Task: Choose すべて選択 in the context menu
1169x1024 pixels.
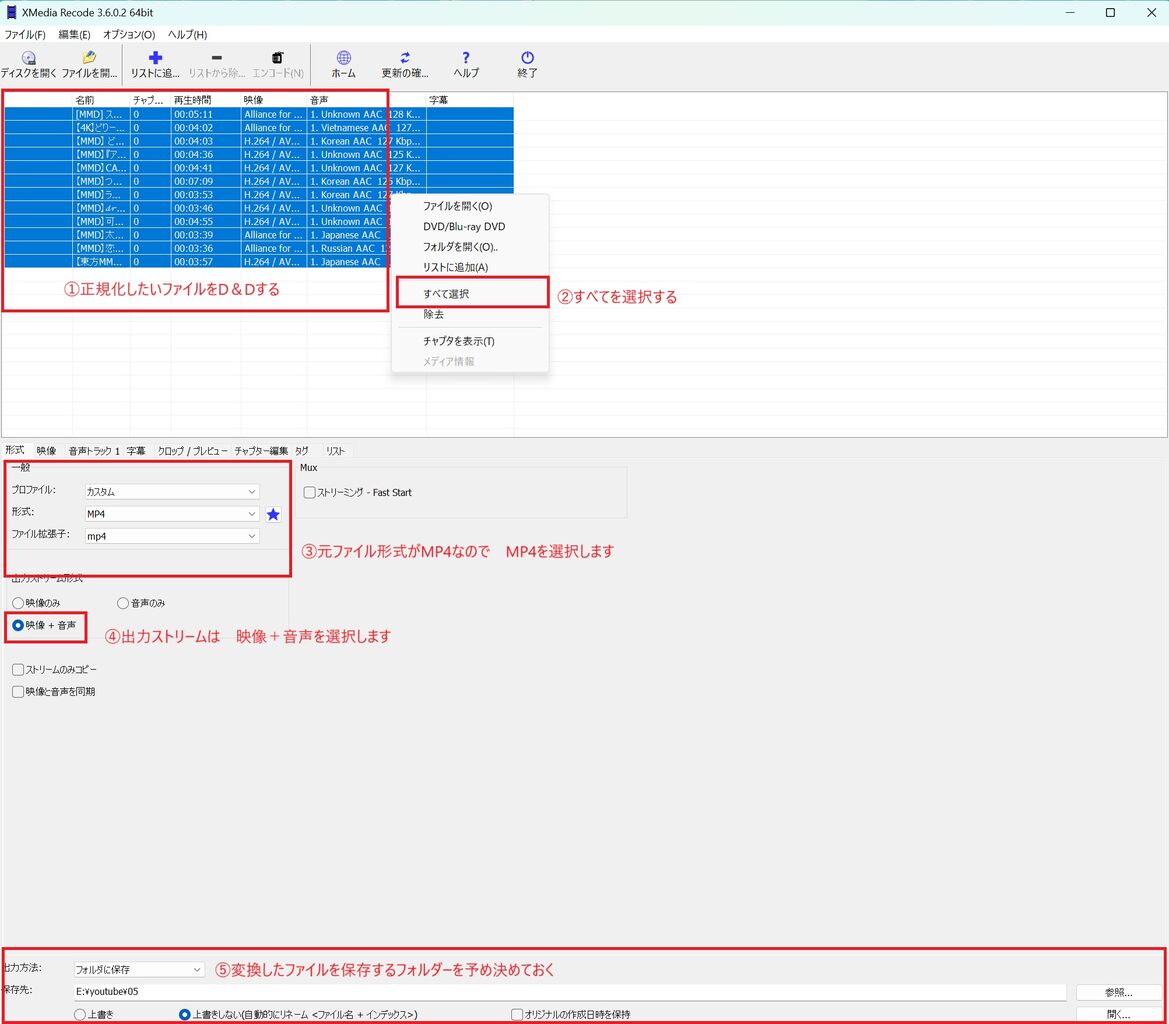Action: pos(470,294)
